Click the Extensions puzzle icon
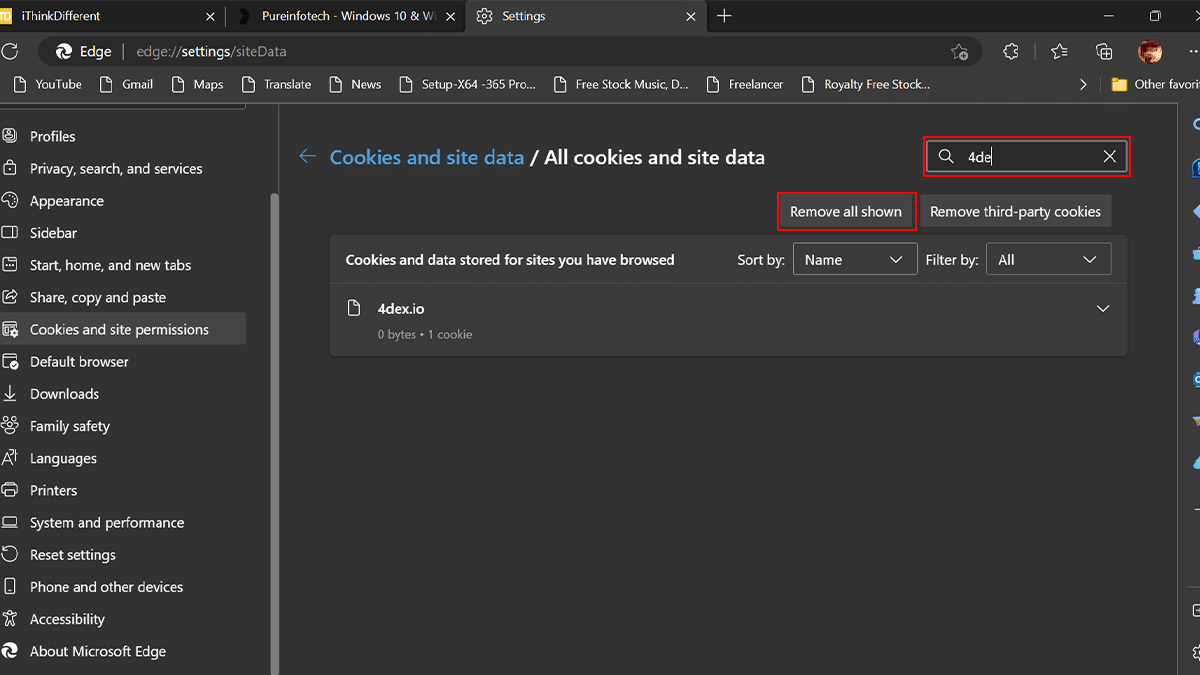The height and width of the screenshot is (675, 1200). click(x=1011, y=51)
